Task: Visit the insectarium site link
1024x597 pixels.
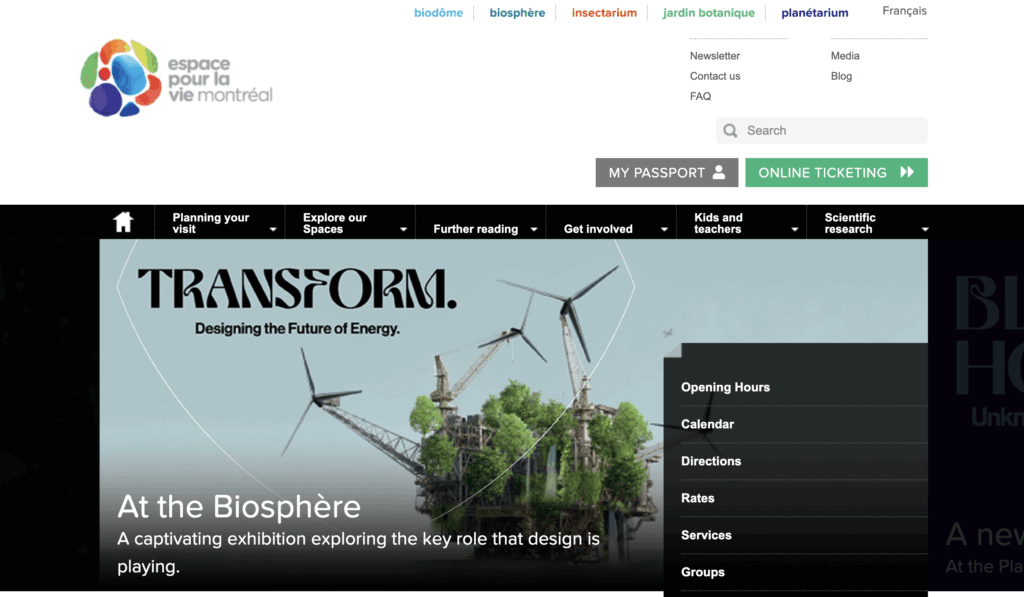Action: tap(604, 12)
